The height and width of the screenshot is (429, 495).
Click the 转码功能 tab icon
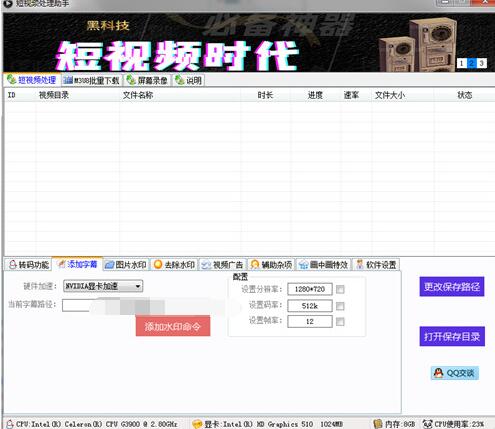(x=13, y=265)
